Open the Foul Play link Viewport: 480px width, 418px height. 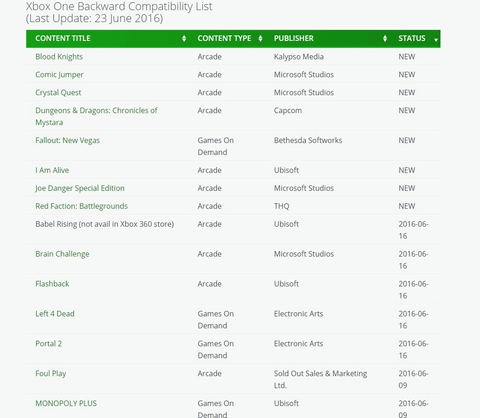tap(51, 374)
